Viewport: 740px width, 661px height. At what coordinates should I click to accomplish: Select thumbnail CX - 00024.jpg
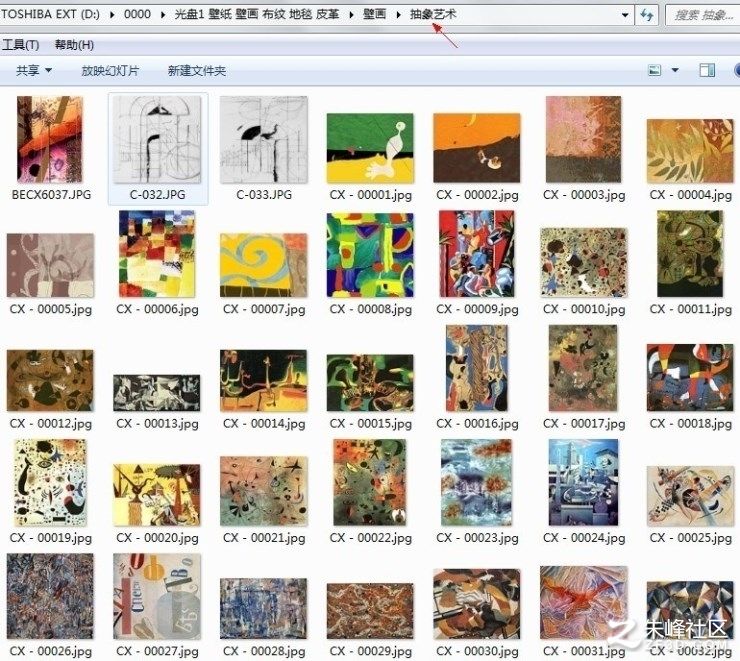click(x=583, y=483)
